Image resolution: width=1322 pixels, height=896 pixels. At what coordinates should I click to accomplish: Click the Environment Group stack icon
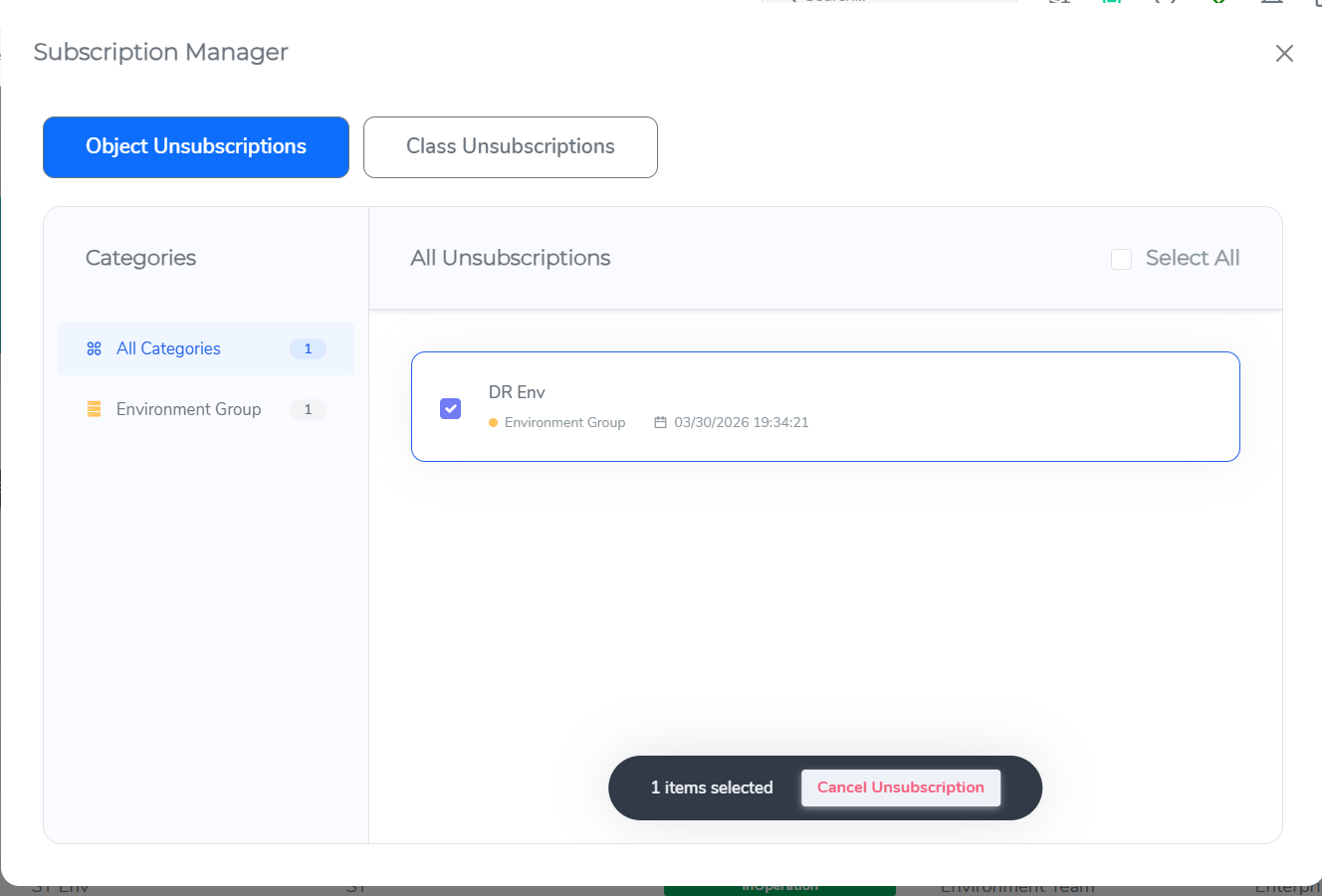click(x=95, y=409)
